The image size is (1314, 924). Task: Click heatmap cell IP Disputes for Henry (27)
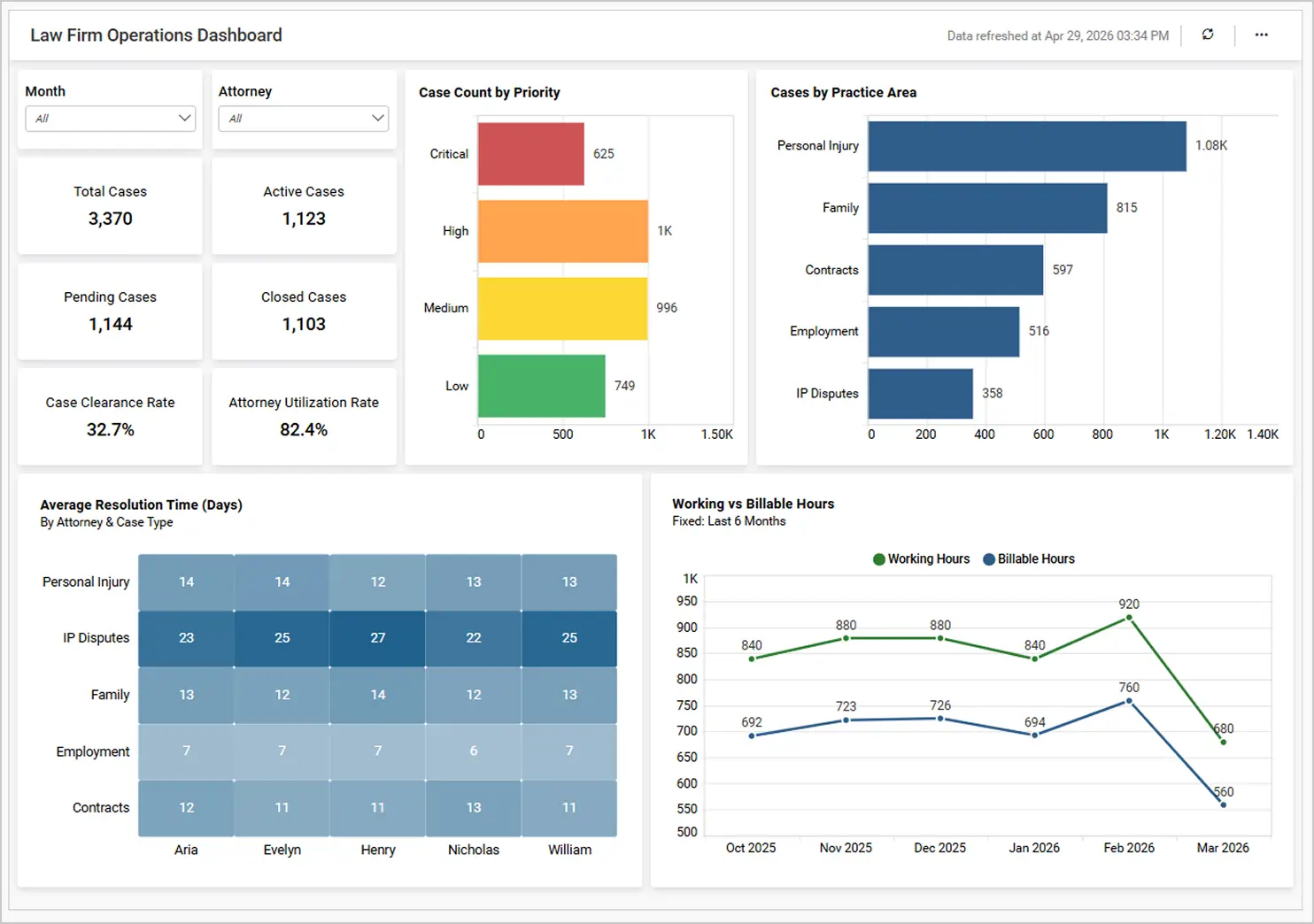coord(378,638)
